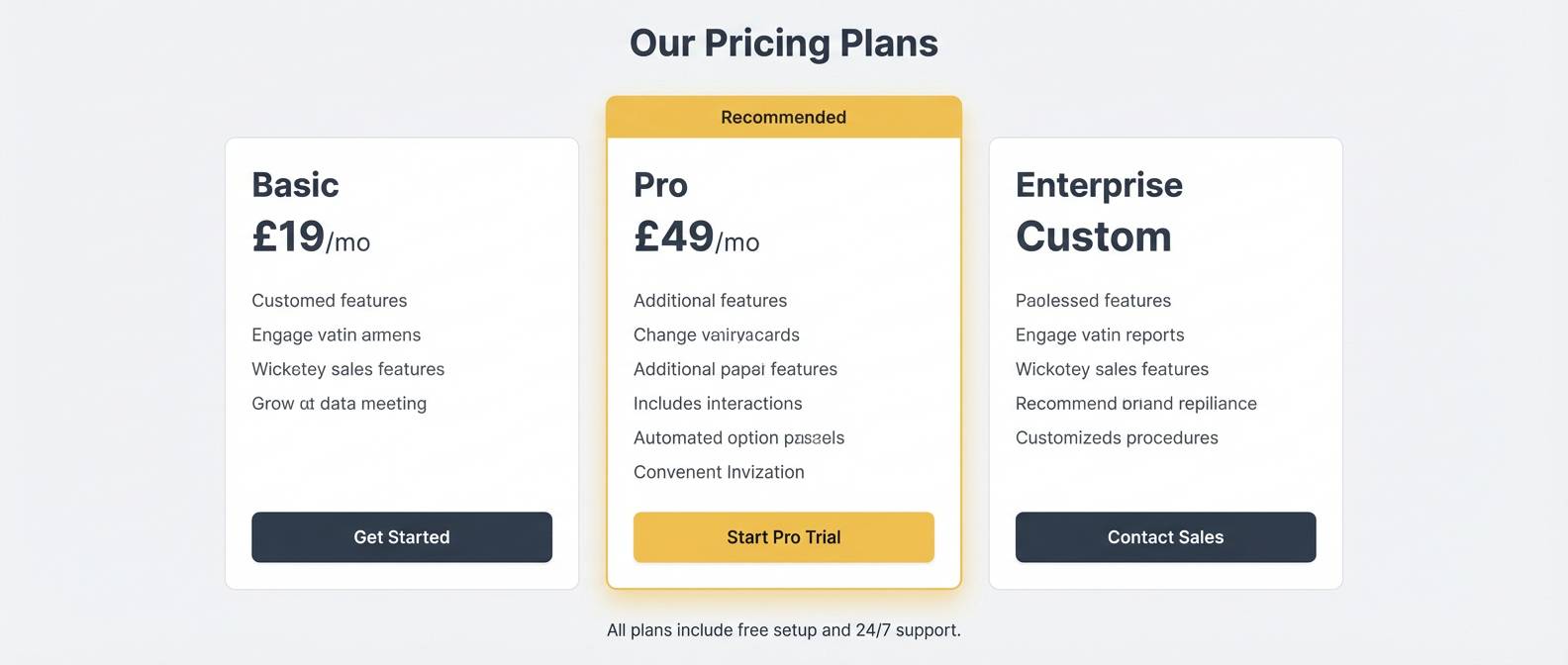This screenshot has width=1568, height=665.
Task: Click 'Additional features' in the Pro plan
Action: coord(710,300)
